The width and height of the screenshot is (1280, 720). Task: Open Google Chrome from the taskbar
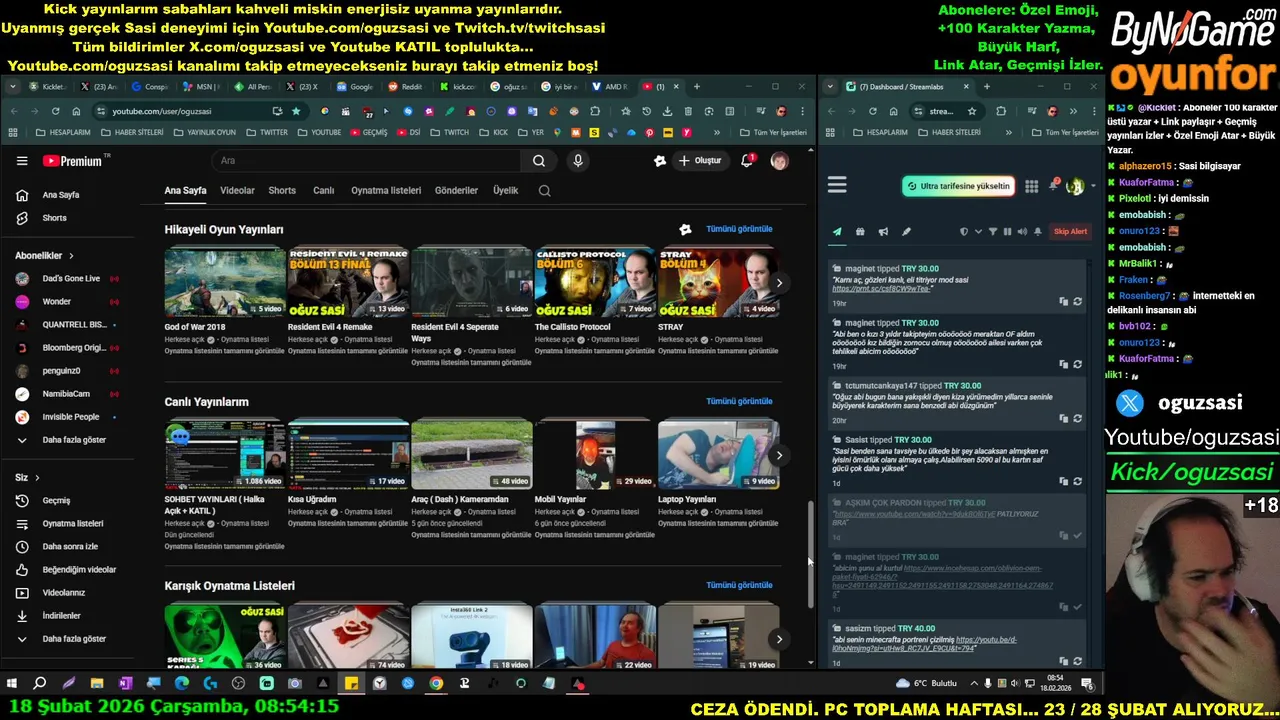tap(436, 684)
